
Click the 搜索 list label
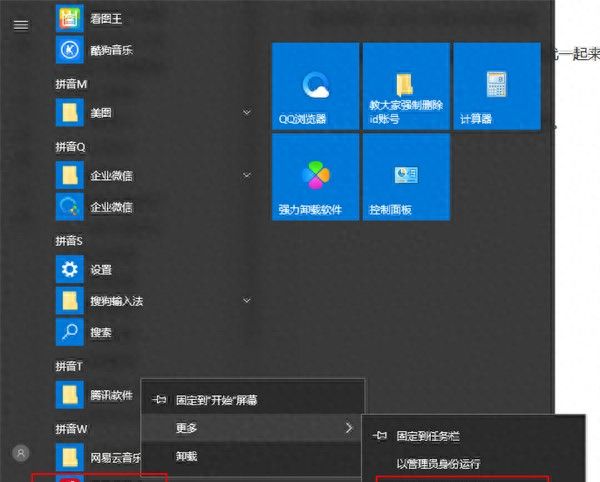101,332
